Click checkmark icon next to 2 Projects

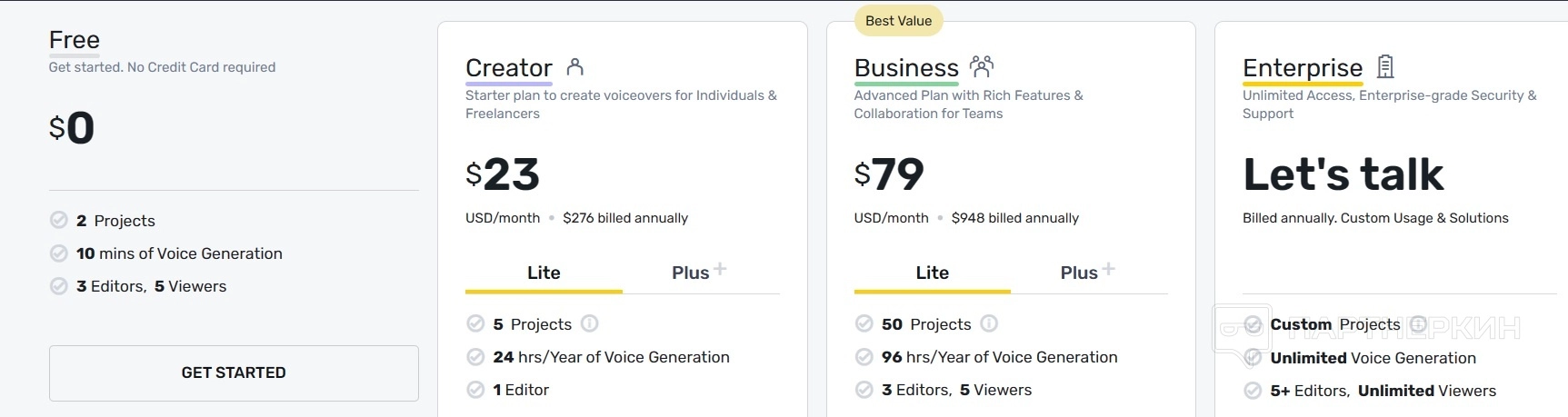tap(59, 220)
